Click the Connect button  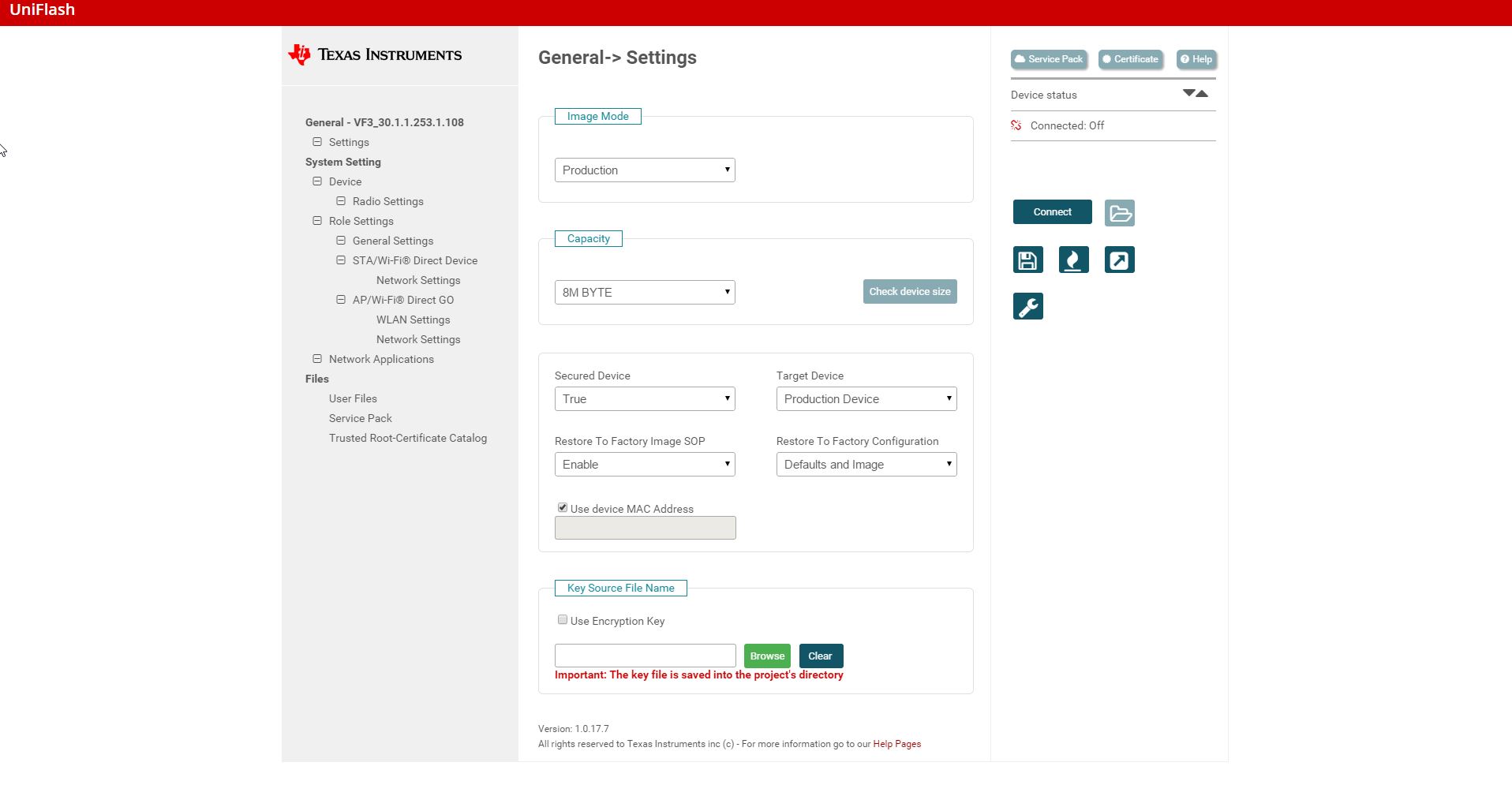click(x=1053, y=212)
